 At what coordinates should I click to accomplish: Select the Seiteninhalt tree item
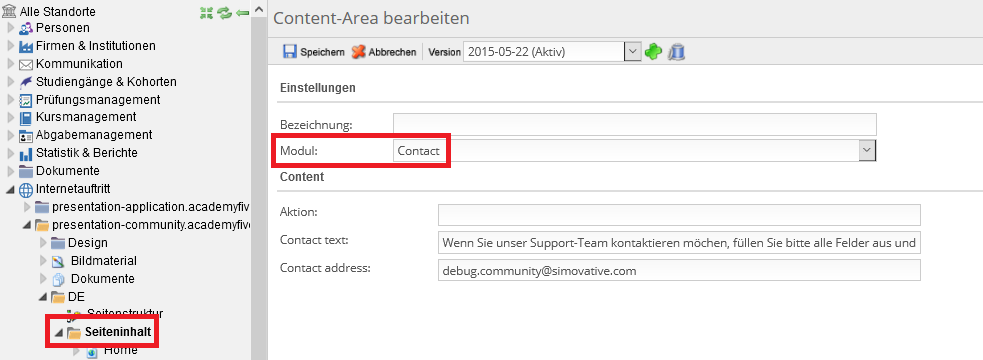pos(118,332)
